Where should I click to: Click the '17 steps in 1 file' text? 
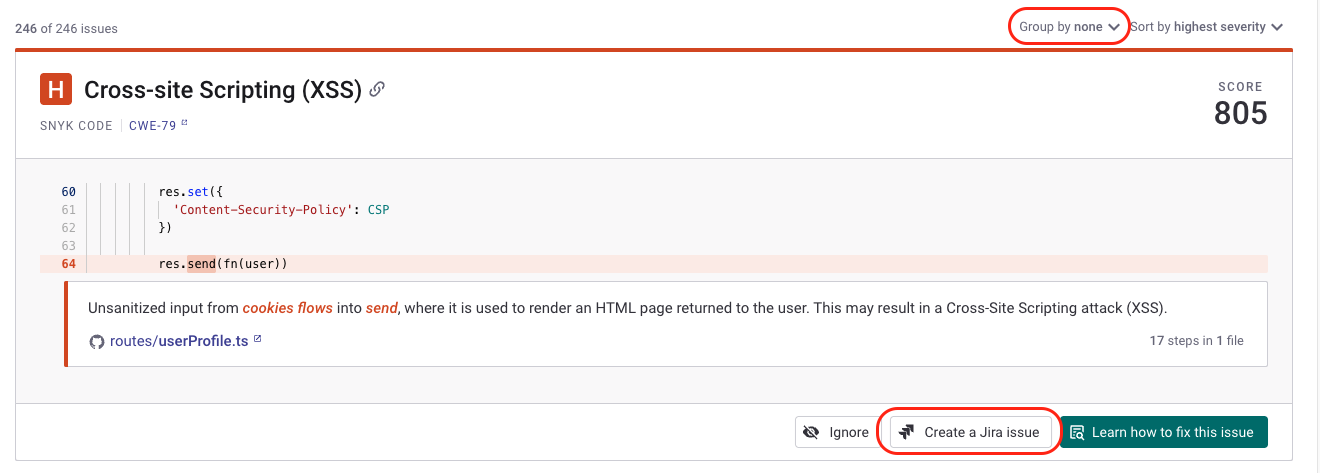pyautogui.click(x=1196, y=341)
